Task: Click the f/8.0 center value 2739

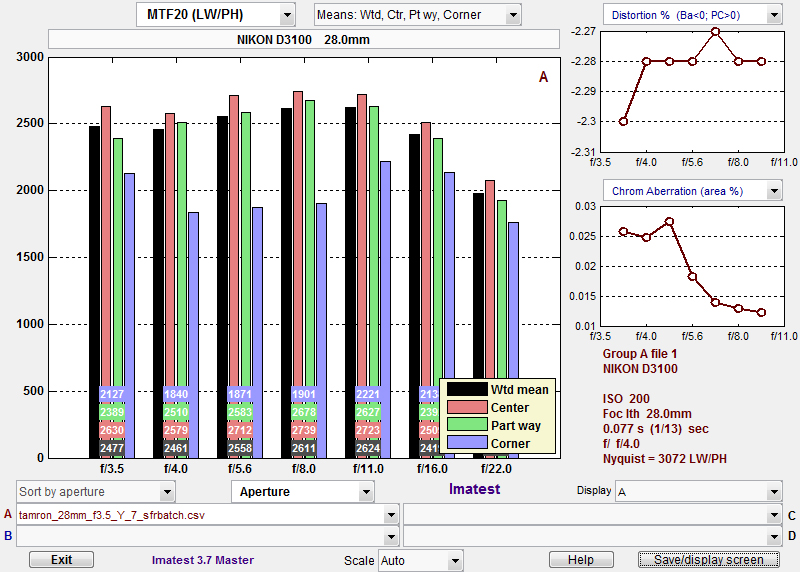Action: coord(304,430)
